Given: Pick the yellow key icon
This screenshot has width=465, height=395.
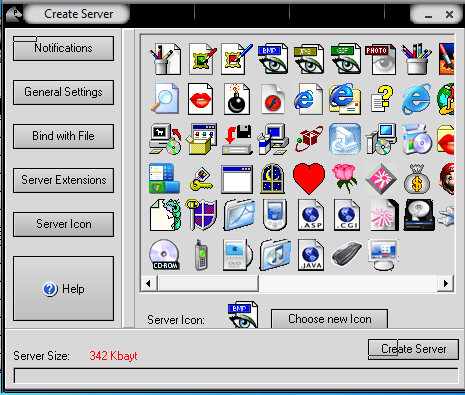Looking at the screenshot, I should click(201, 179).
